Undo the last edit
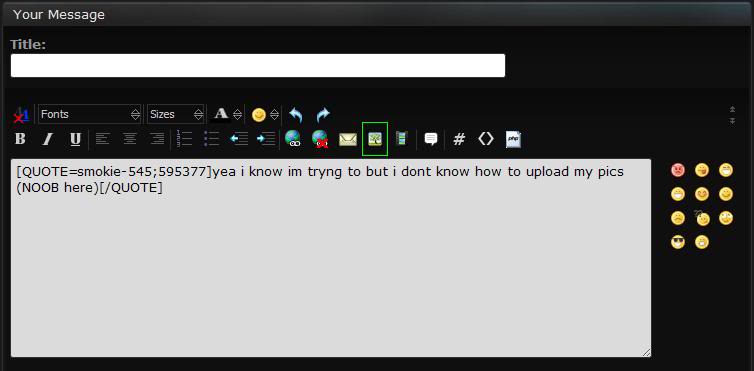 (296, 115)
